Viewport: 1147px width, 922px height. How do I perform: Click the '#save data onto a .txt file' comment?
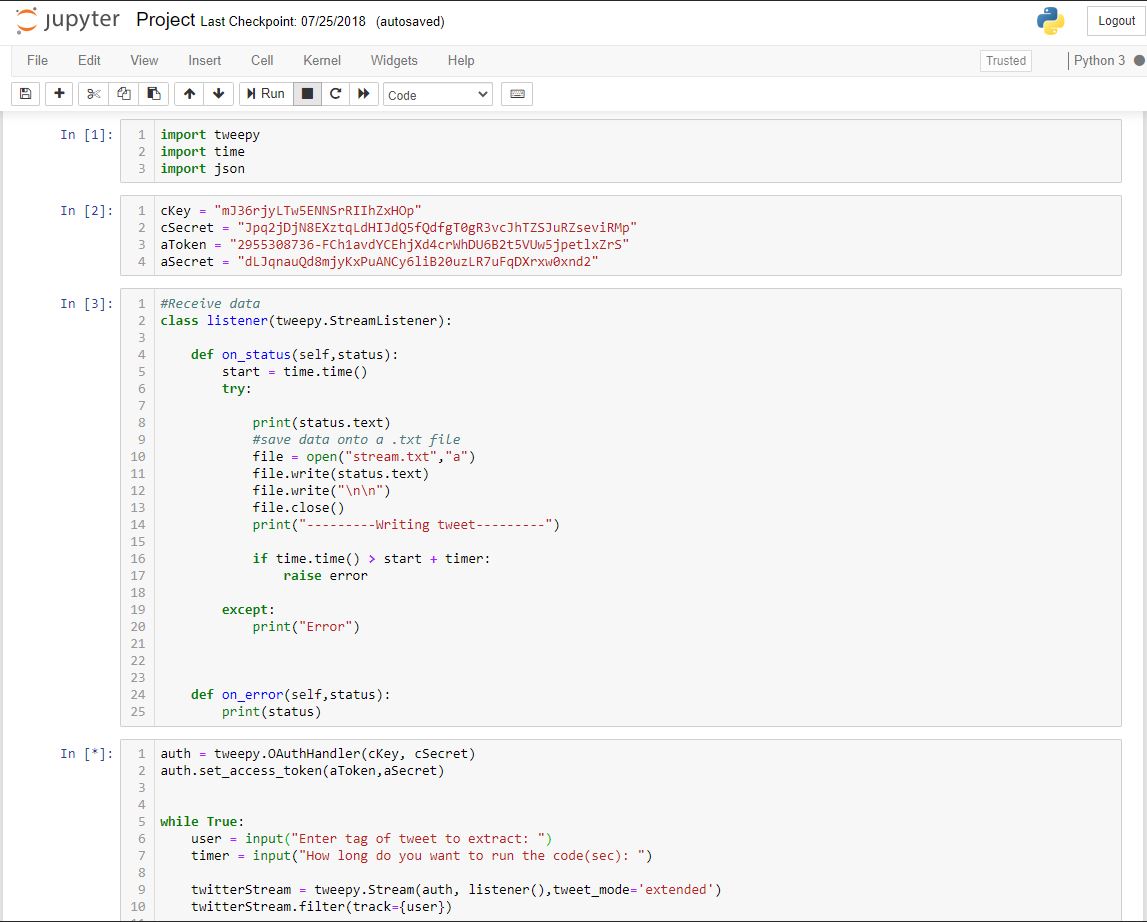tap(356, 440)
